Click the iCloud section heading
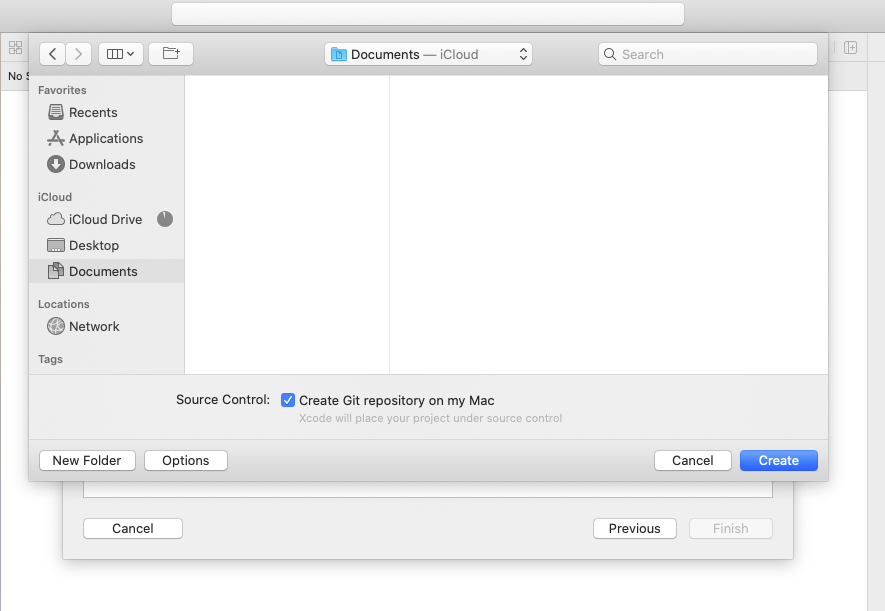The height and width of the screenshot is (611, 885). coord(55,197)
